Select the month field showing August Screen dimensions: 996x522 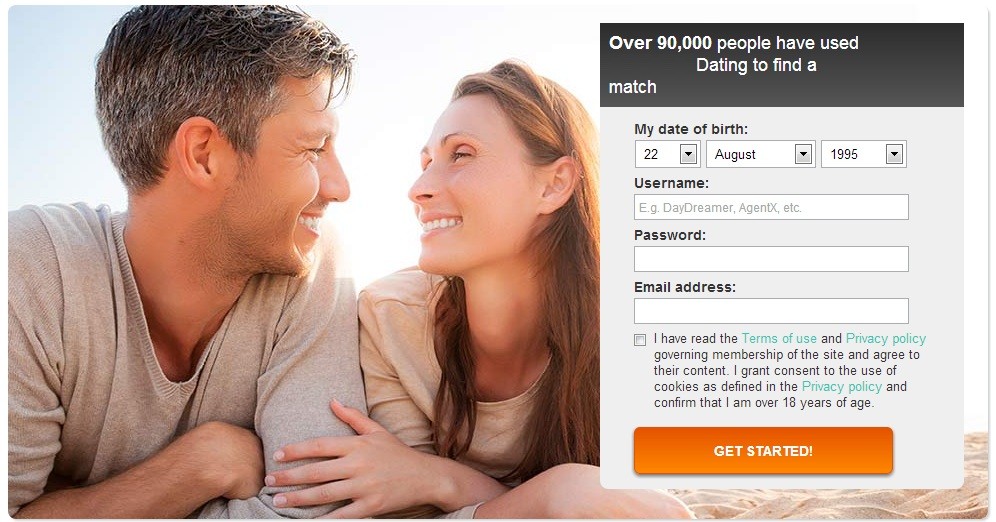(761, 154)
